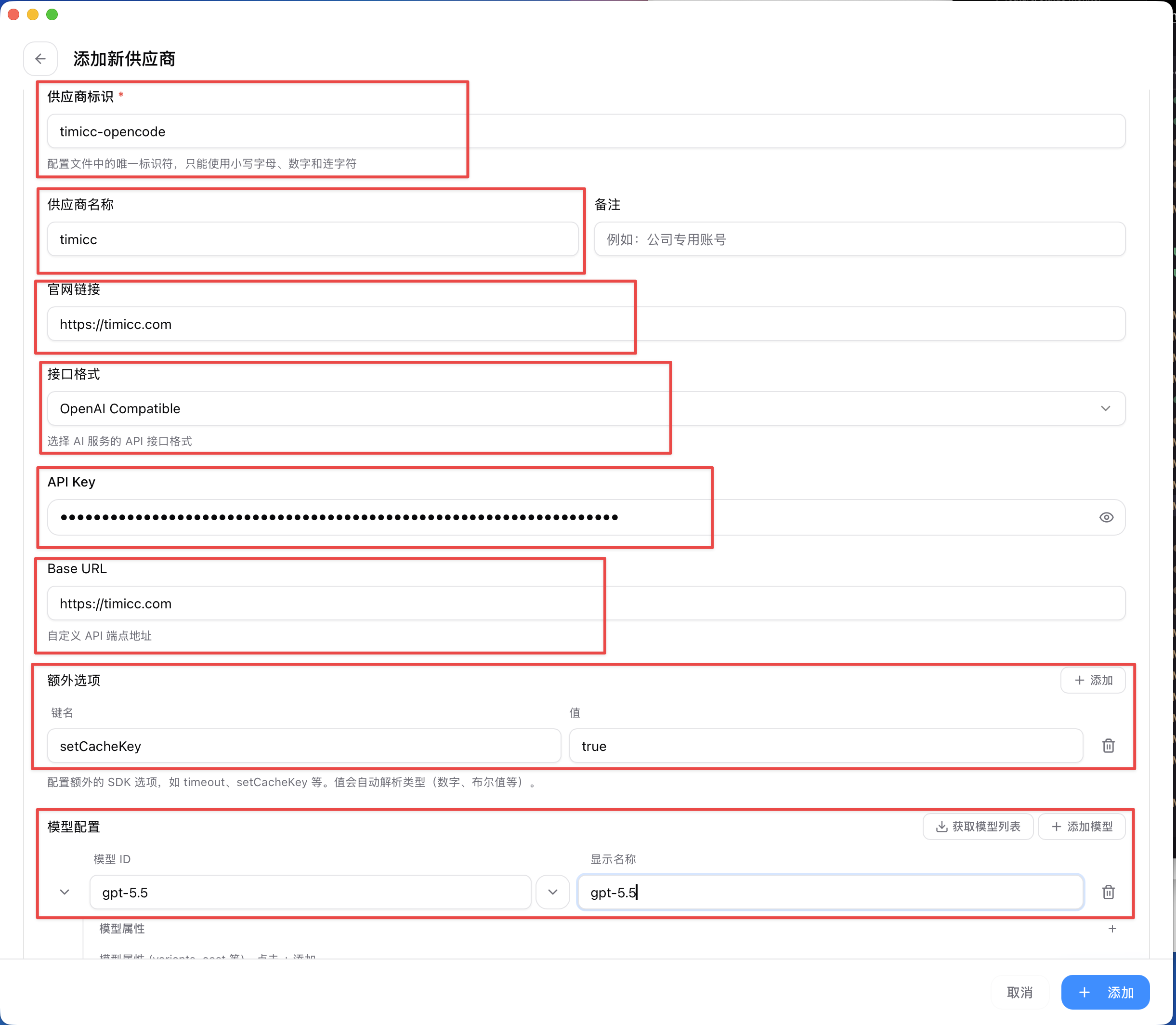Screen dimensions: 1176x1025
Task: Open model ID suggestions dropdown arrow
Action: tap(552, 892)
